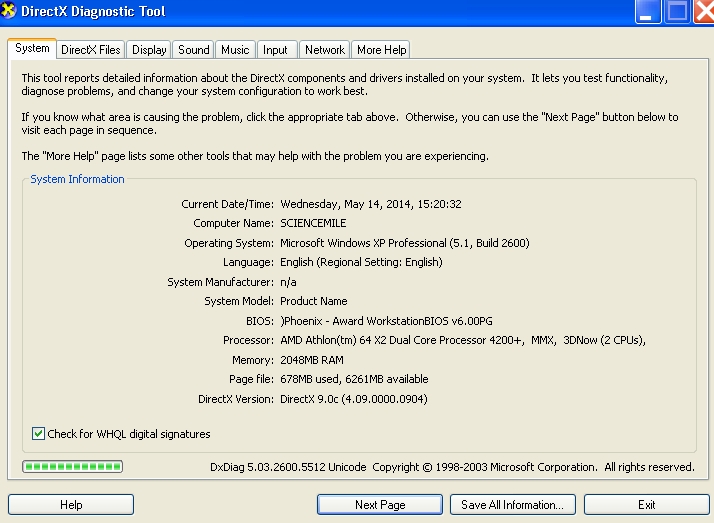This screenshot has width=714, height=523.
Task: Select the Input tab
Action: (275, 50)
